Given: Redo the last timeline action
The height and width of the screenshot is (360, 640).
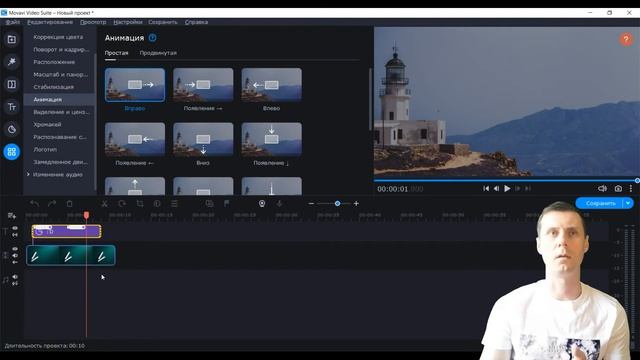Looking at the screenshot, I should click(x=52, y=203).
